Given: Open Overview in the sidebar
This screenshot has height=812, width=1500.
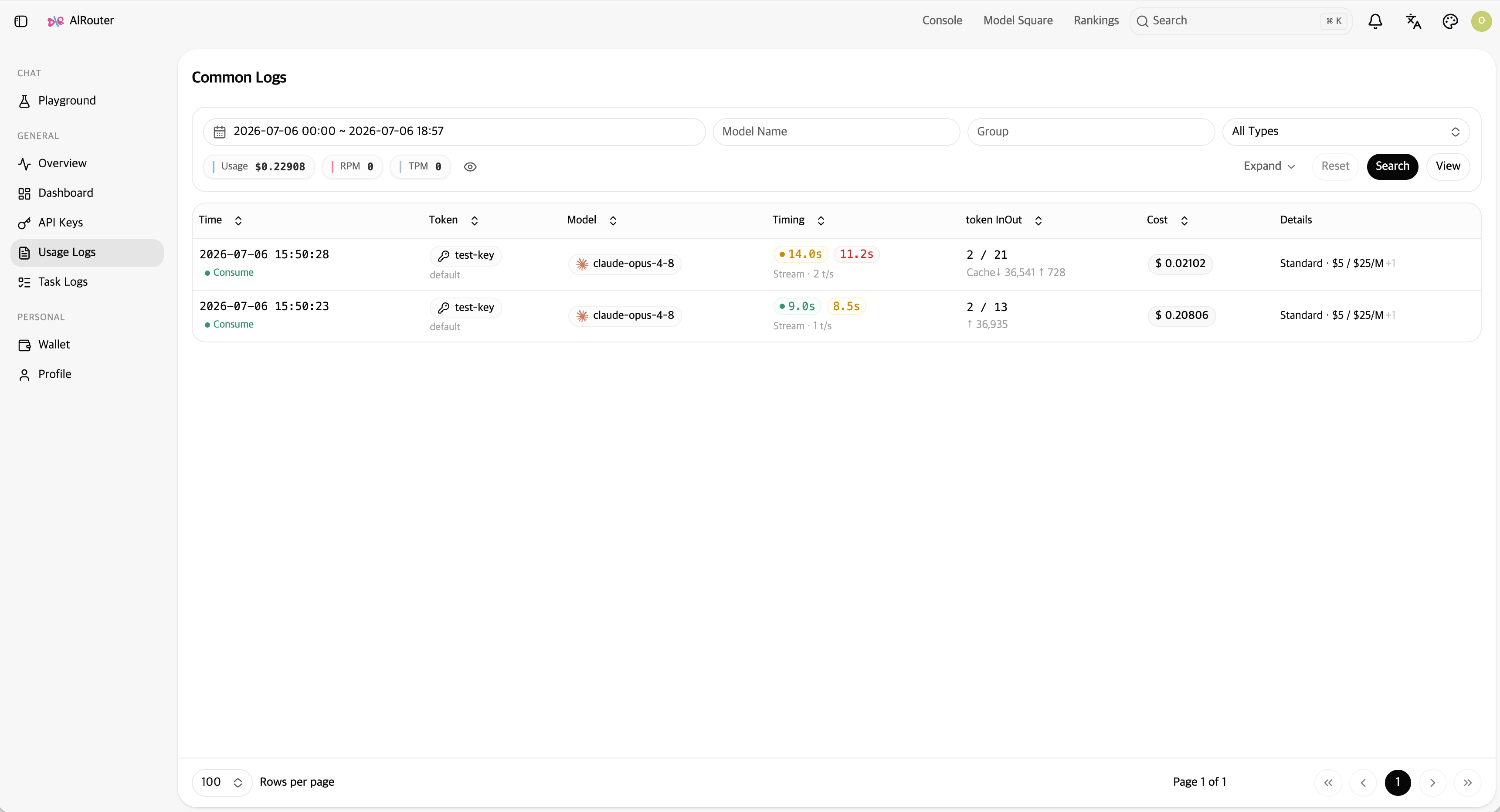Looking at the screenshot, I should 87,163.
